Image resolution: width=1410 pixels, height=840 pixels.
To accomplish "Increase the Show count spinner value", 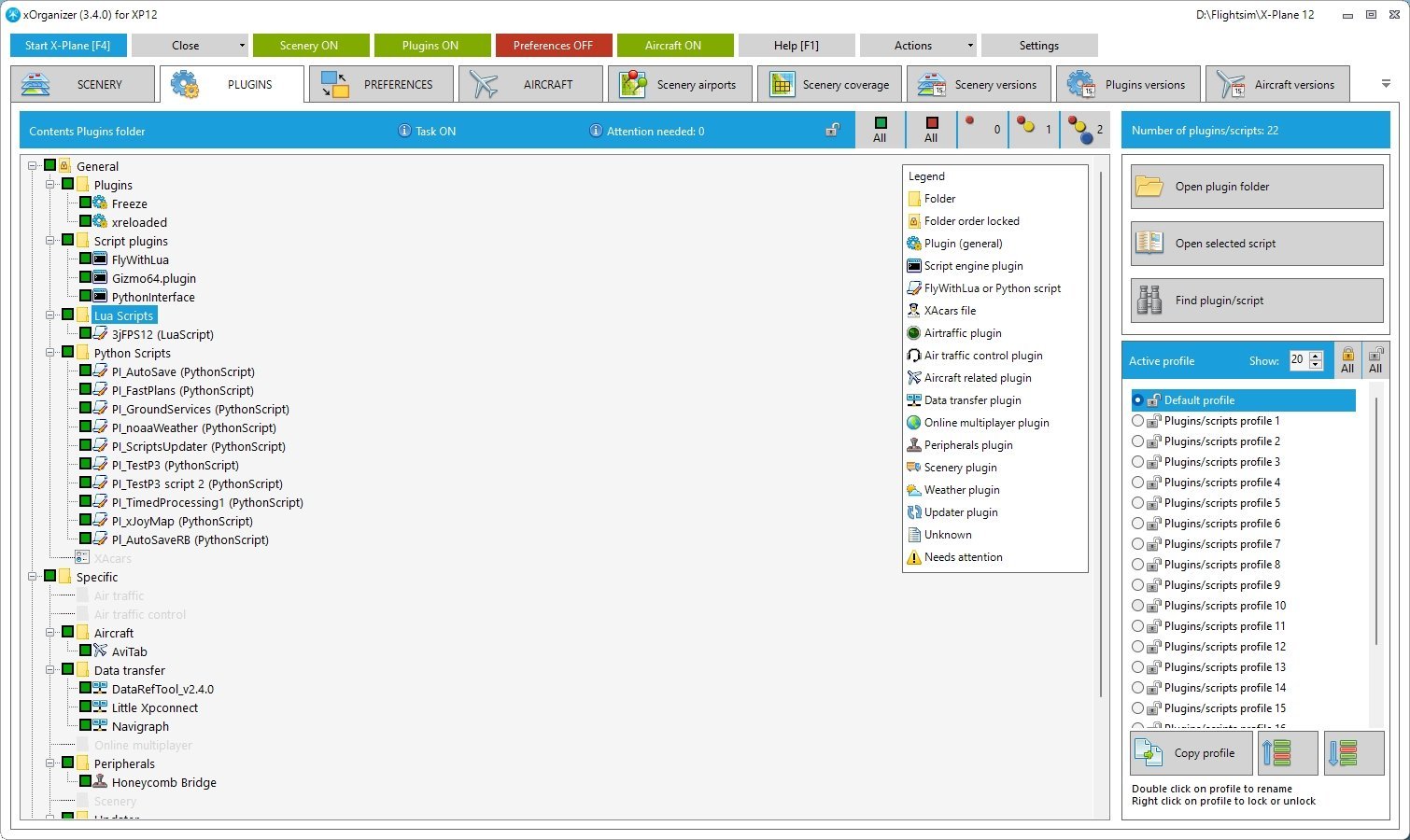I will pos(1316,356).
